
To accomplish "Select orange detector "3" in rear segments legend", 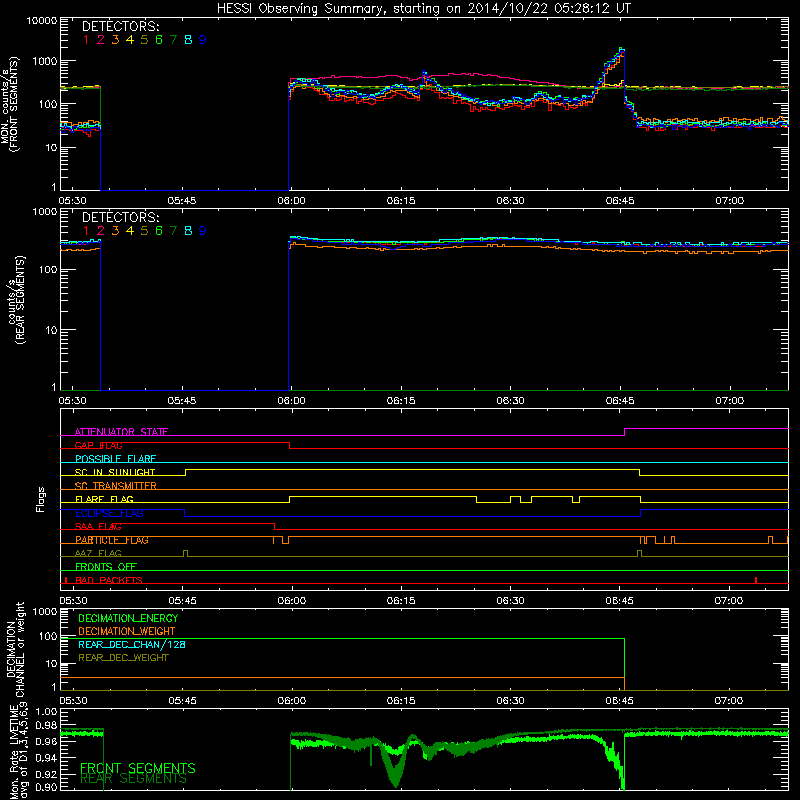I will click(x=115, y=231).
